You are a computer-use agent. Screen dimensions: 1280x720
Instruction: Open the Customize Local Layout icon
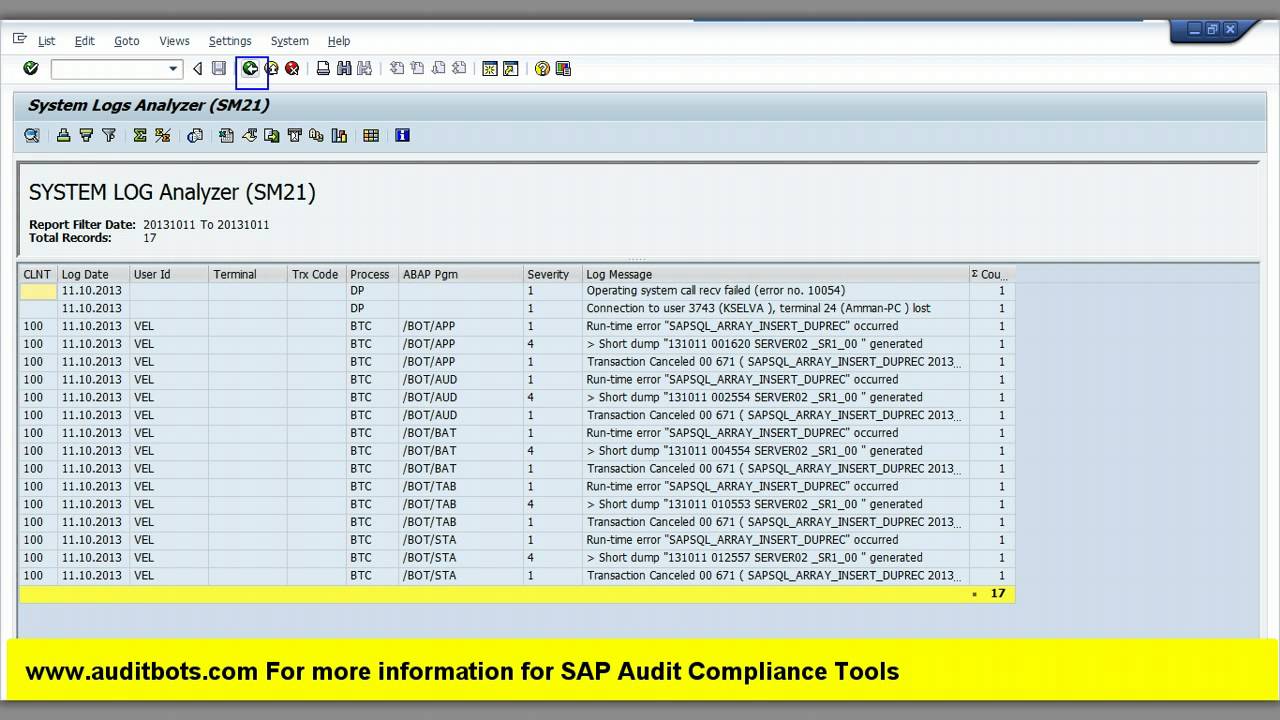point(563,68)
